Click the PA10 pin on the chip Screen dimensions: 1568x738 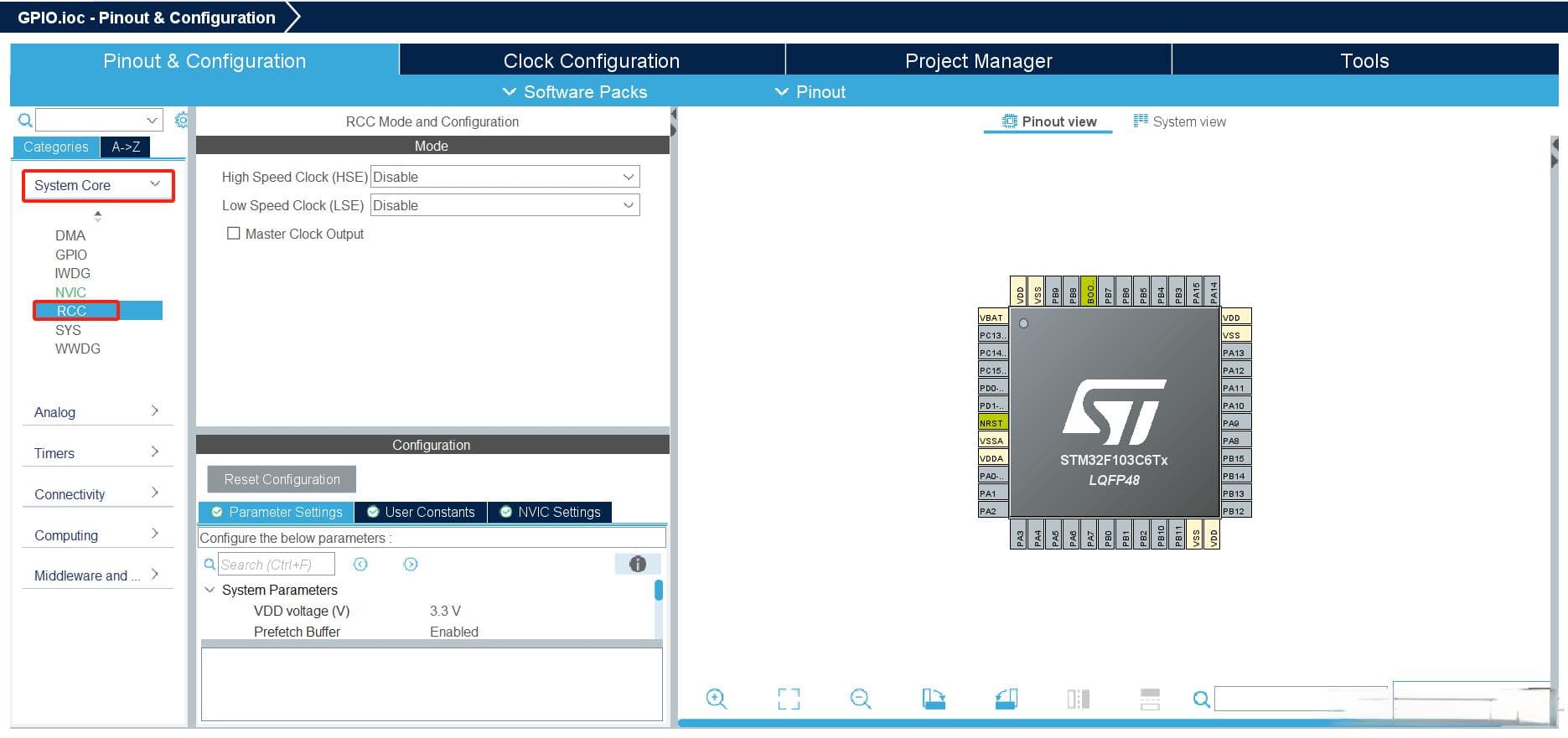[x=1236, y=405]
